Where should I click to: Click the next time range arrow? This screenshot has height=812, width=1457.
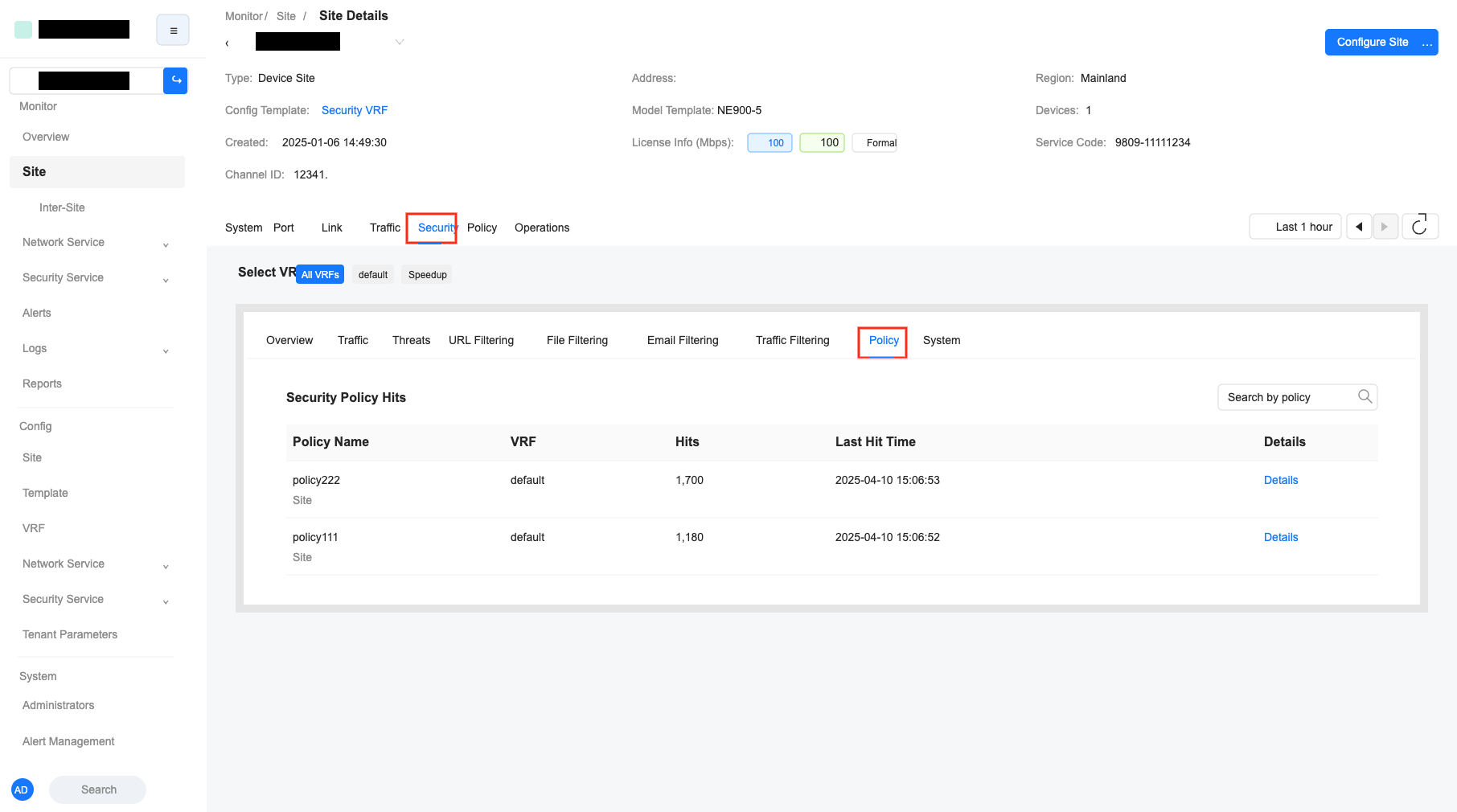[1385, 227]
